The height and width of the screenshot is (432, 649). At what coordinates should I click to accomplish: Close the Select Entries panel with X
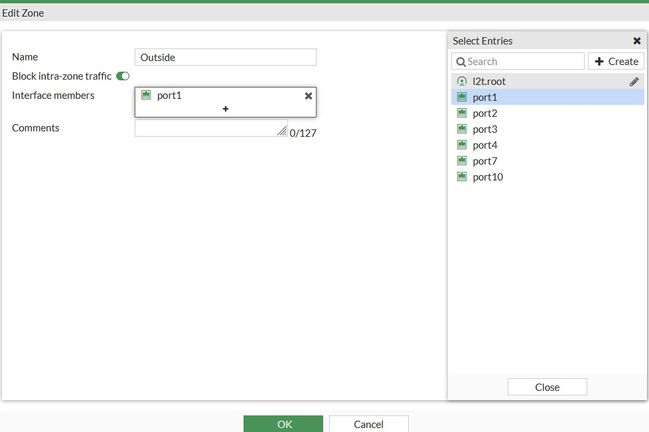(x=637, y=41)
